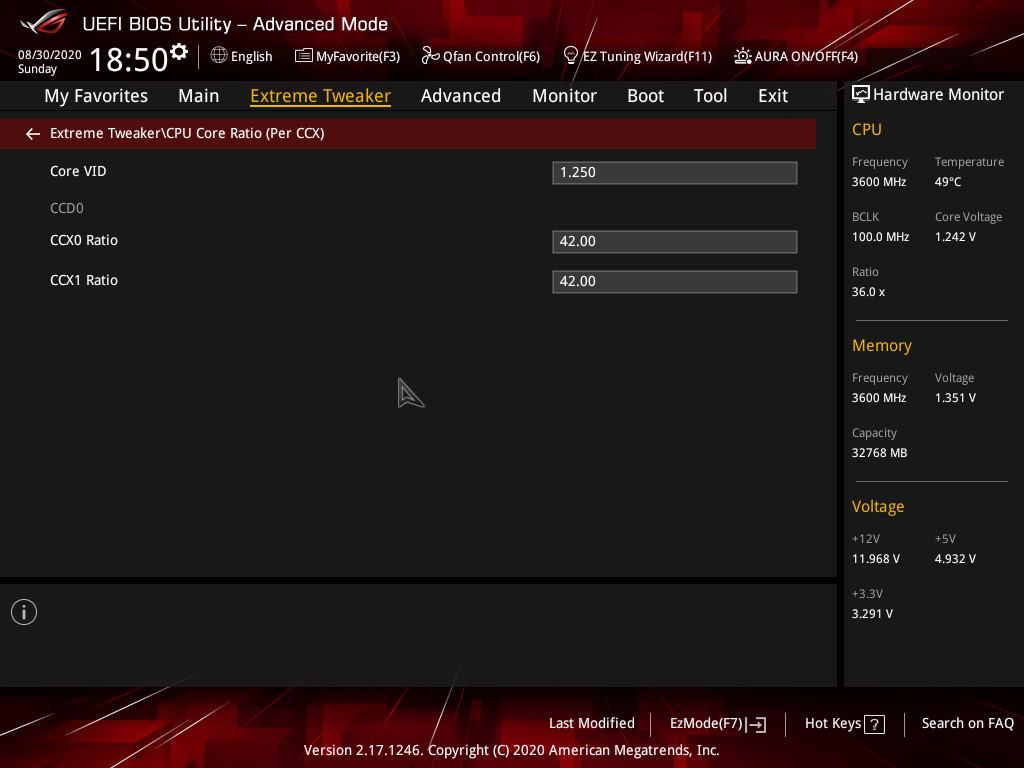Click the Hardware Monitor title
This screenshot has width=1024, height=768.
938,95
